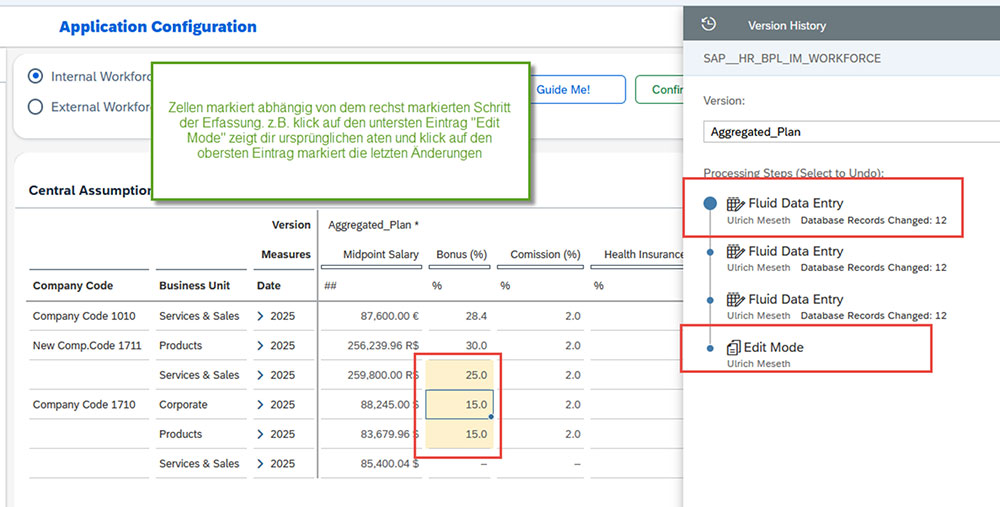Click the Version History clock icon

point(709,25)
